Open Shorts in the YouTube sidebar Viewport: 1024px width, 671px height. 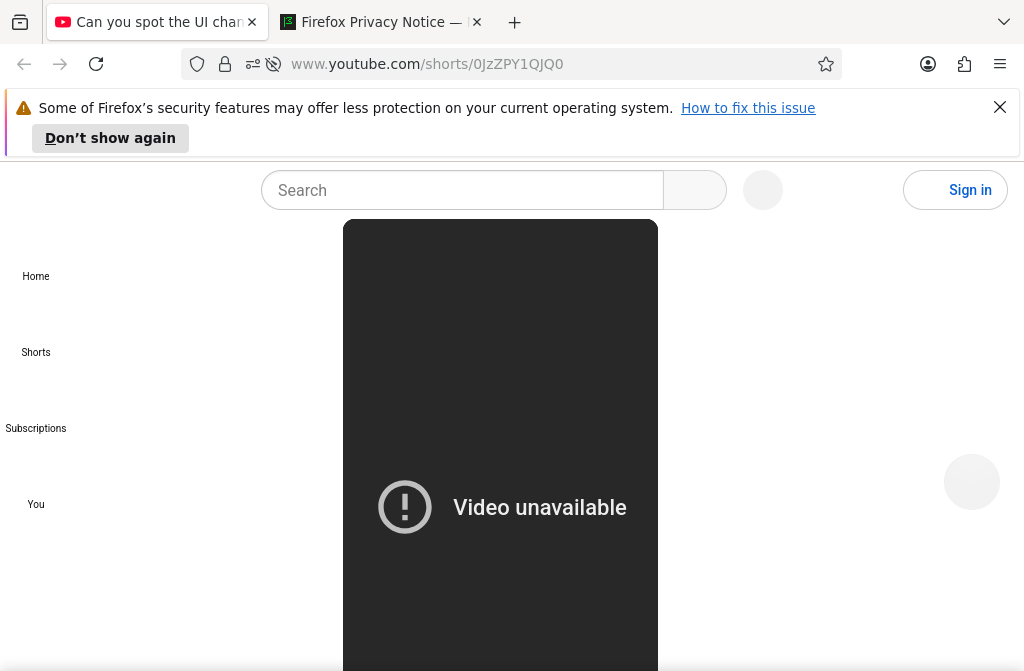tap(36, 352)
